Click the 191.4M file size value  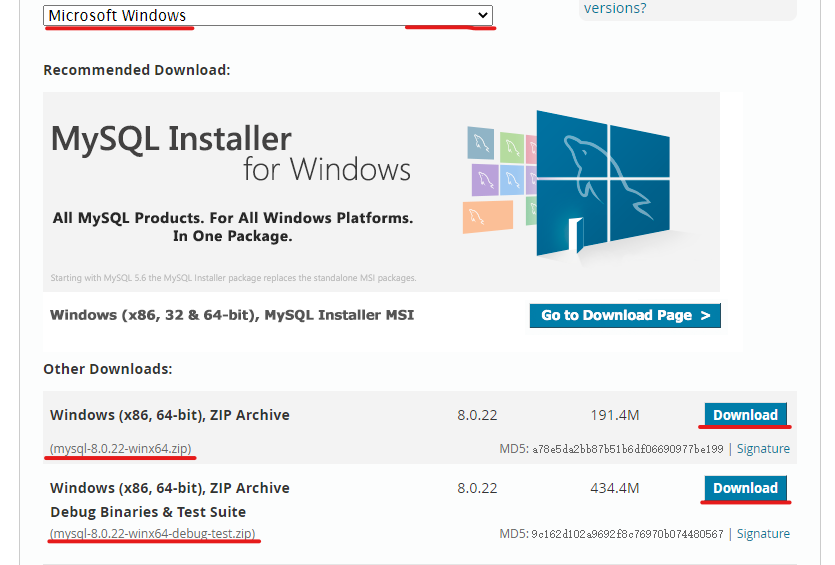[615, 415]
